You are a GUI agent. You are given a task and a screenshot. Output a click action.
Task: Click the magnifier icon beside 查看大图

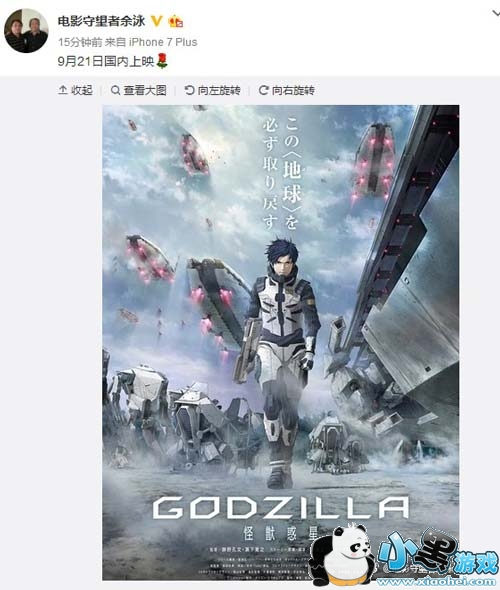tap(116, 90)
